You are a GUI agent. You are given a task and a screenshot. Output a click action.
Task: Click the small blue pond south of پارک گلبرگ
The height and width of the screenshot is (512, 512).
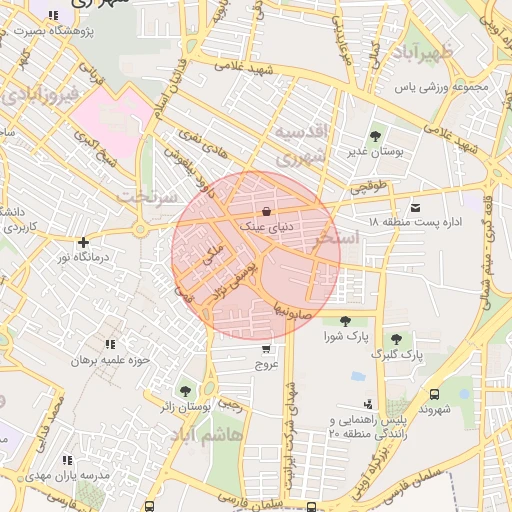pos(358,376)
